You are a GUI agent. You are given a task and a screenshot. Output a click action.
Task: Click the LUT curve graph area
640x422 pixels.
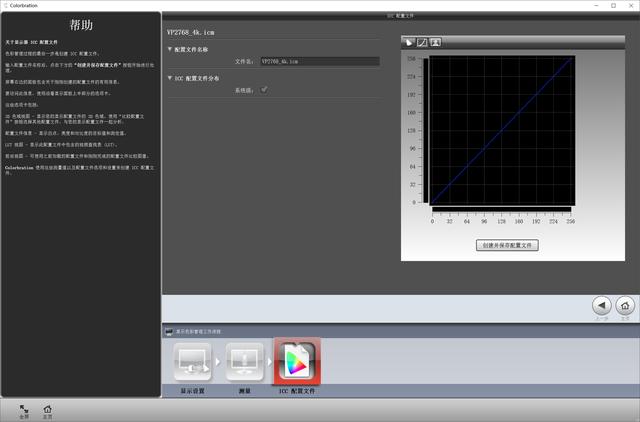[x=502, y=130]
